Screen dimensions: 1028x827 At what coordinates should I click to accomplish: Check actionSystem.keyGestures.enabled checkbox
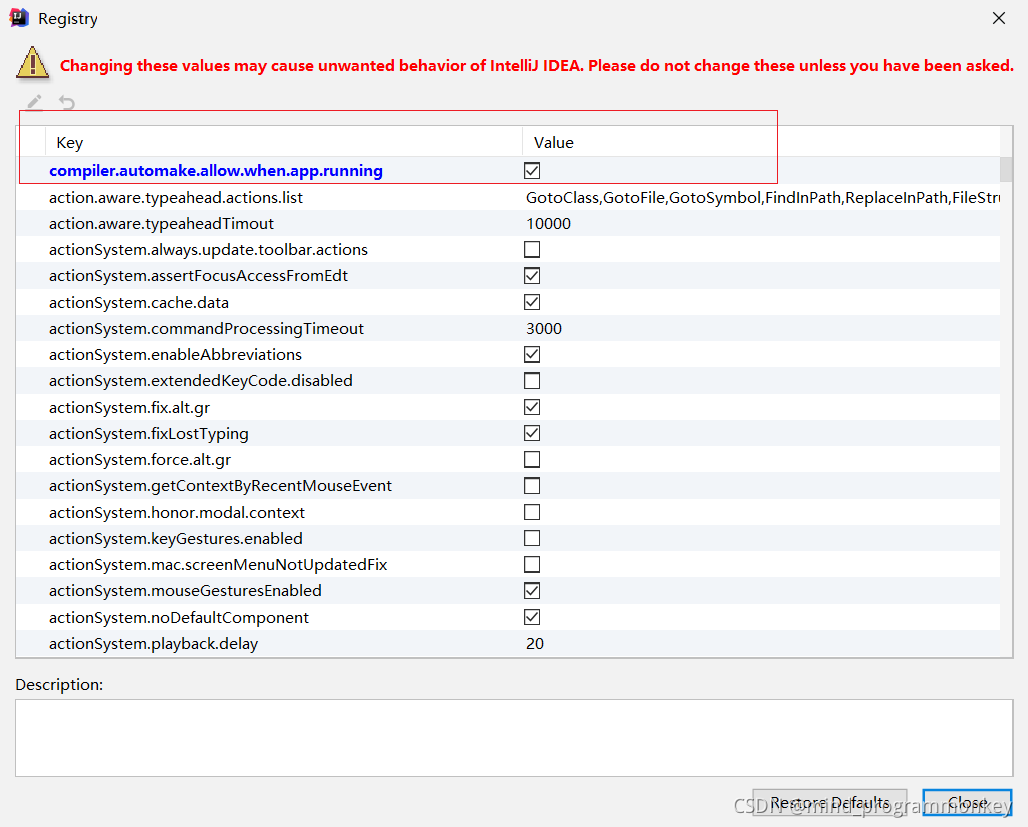pos(532,538)
